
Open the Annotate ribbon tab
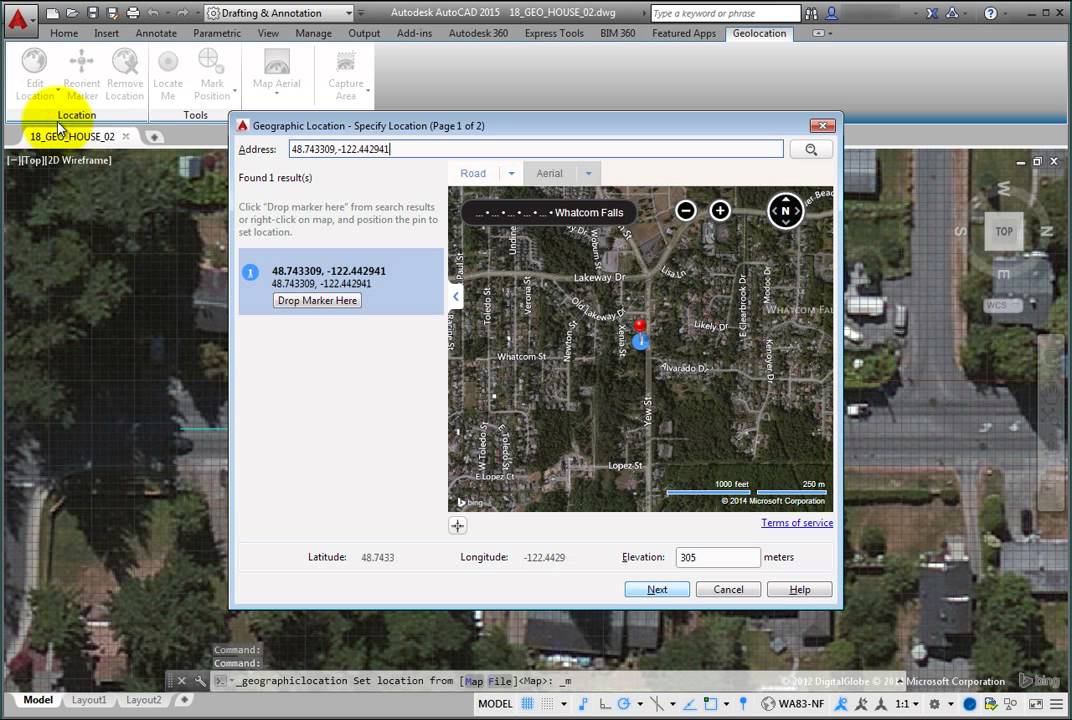(156, 33)
